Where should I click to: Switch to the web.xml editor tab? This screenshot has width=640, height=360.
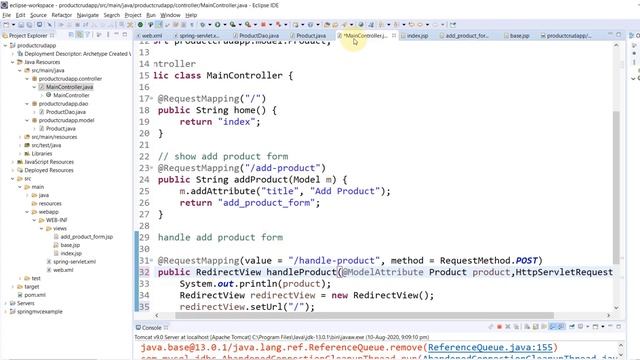(x=152, y=36)
